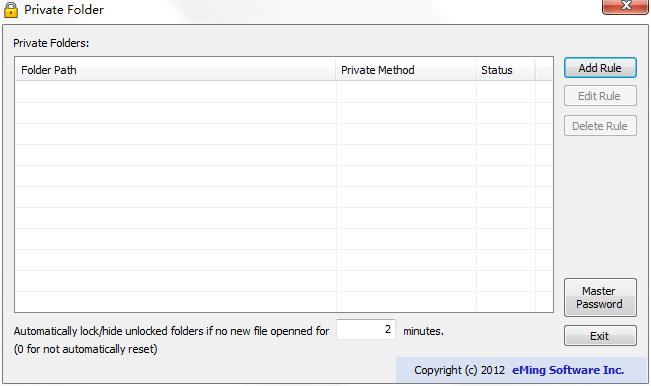The width and height of the screenshot is (651, 386).
Task: Sort by the Folder Path column header
Action: pyautogui.click(x=175, y=70)
